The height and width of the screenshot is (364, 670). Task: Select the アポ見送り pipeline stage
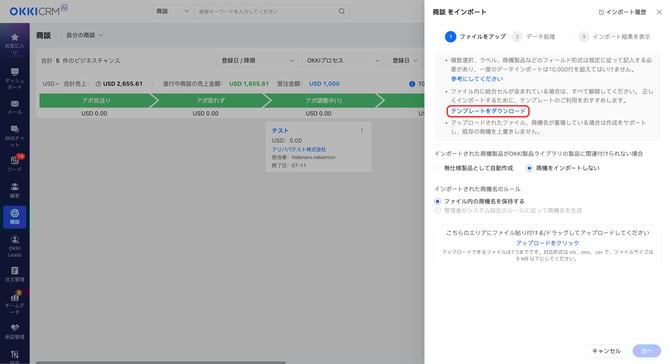click(x=96, y=100)
